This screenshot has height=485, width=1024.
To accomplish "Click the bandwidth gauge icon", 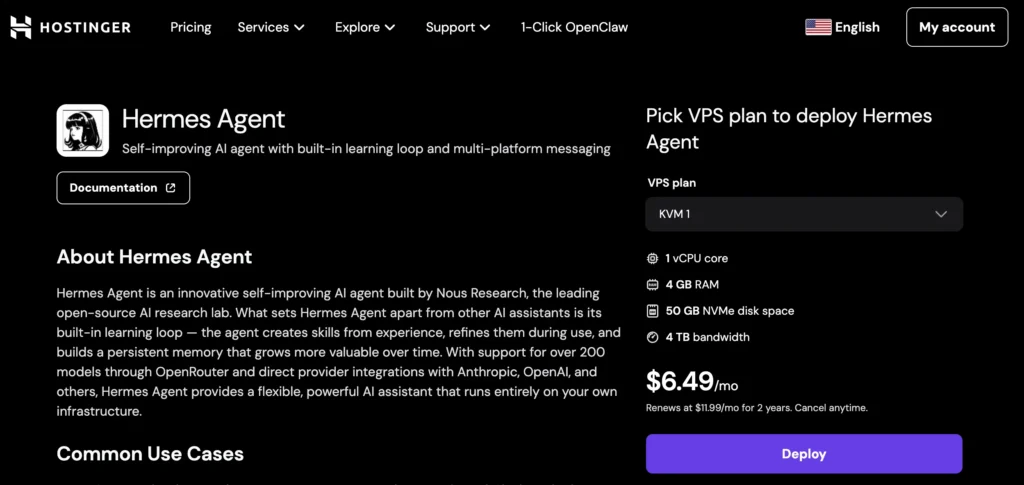I will point(653,337).
